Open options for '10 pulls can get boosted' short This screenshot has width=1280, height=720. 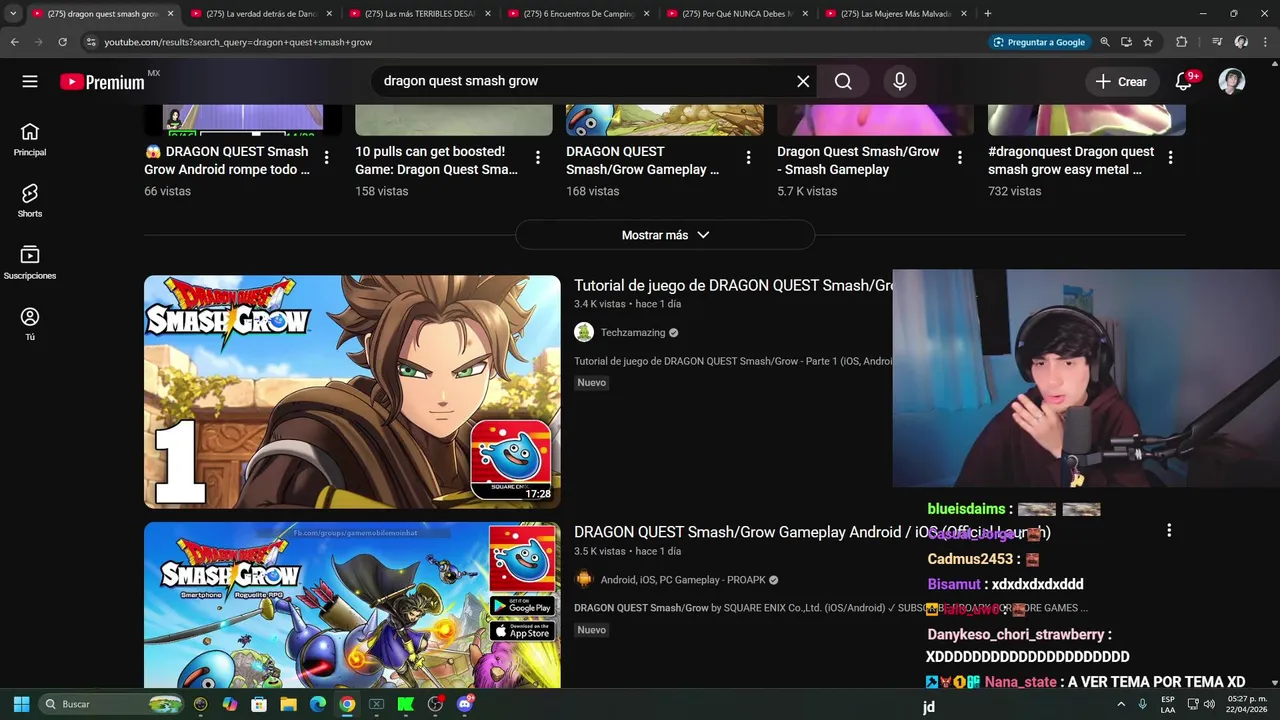(x=537, y=157)
